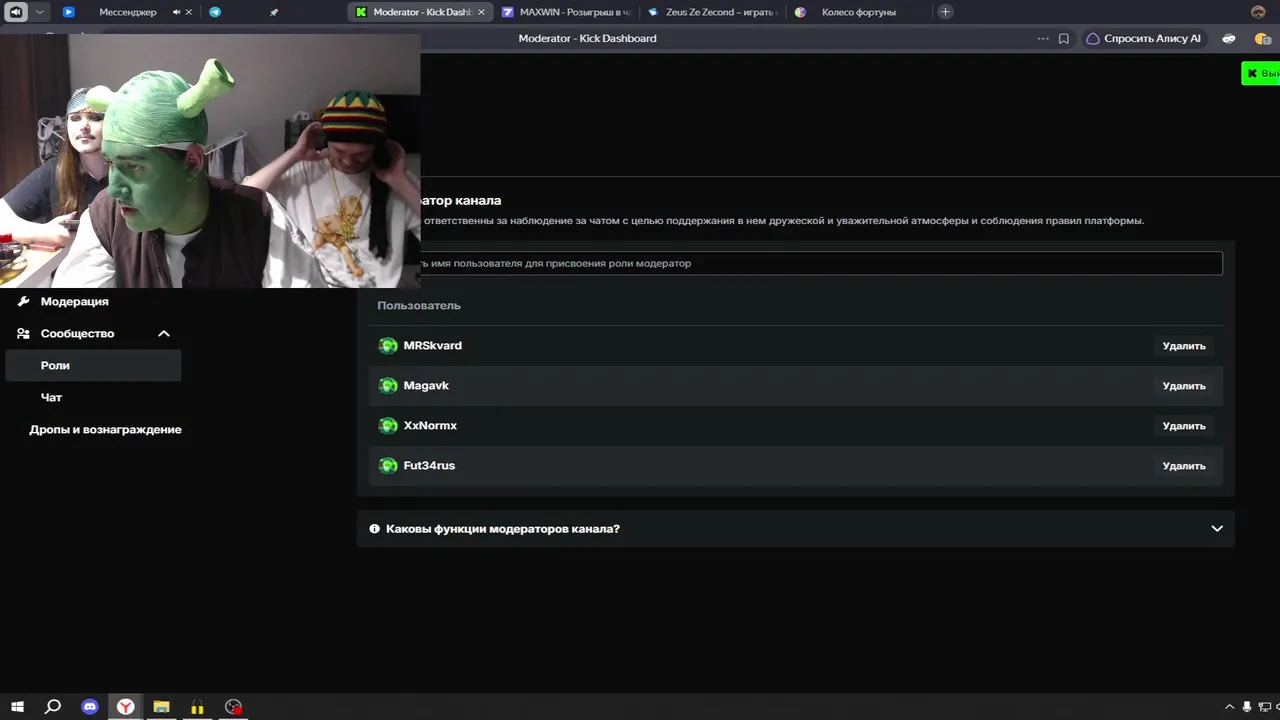The image size is (1280, 720).
Task: Click the yellow padlock taskbar icon
Action: click(x=197, y=707)
